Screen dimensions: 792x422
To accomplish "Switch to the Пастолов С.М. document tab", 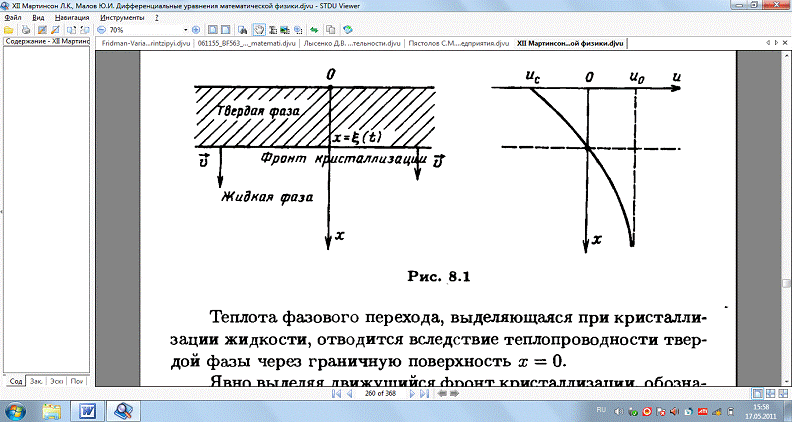I will point(459,43).
